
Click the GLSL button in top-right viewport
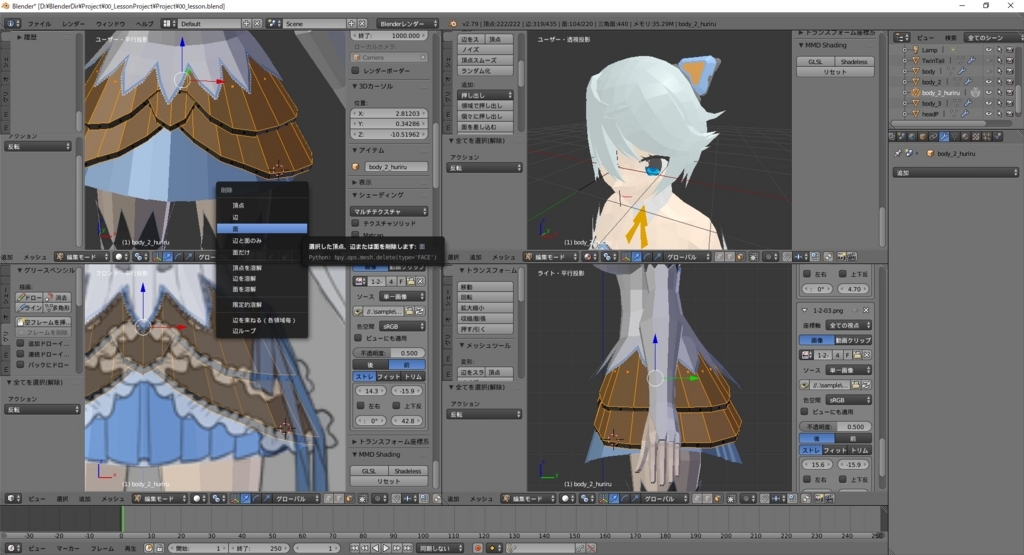pyautogui.click(x=815, y=61)
